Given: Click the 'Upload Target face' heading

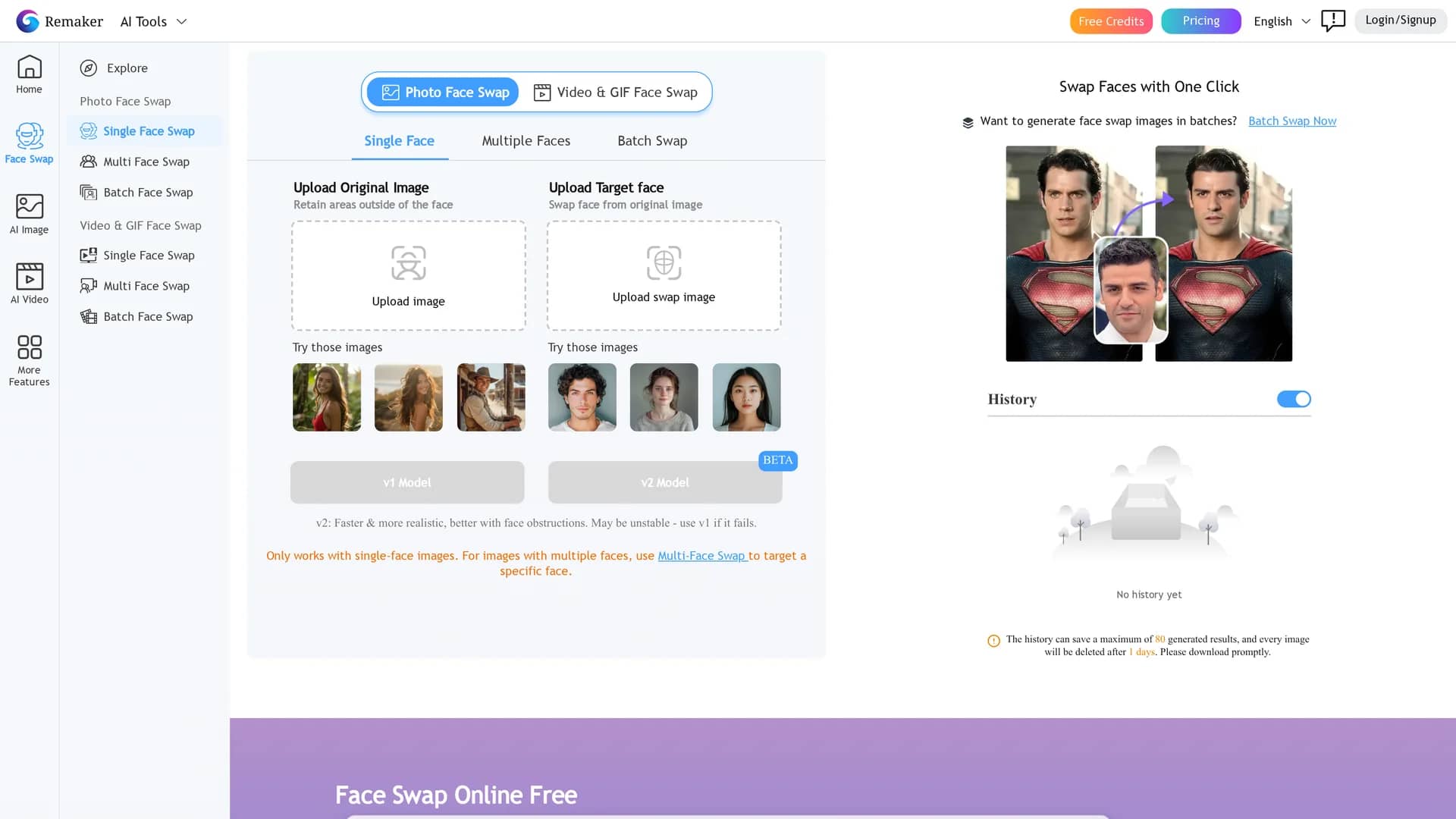Looking at the screenshot, I should click(x=606, y=188).
